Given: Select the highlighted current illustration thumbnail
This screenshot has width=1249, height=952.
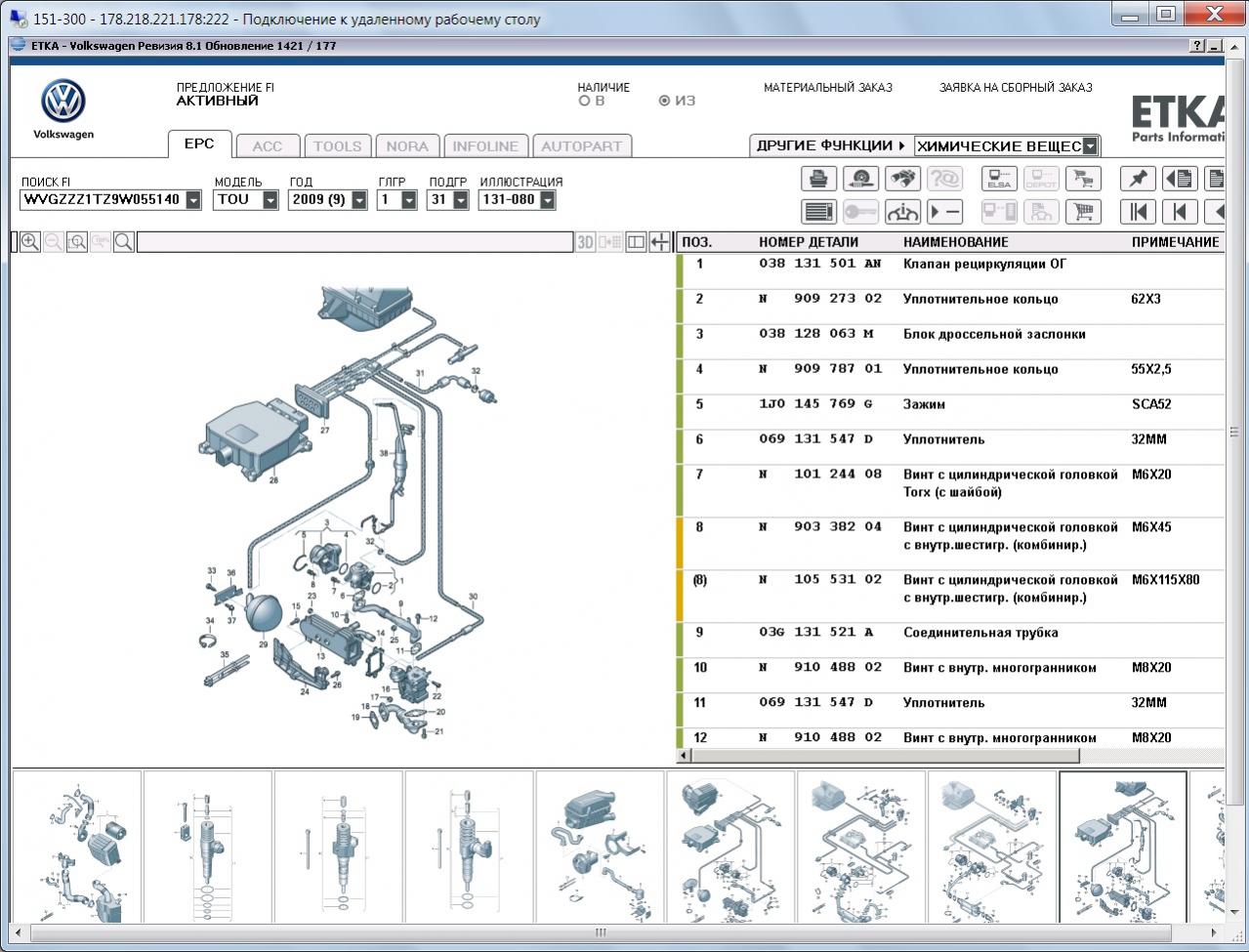Looking at the screenshot, I should (1123, 848).
